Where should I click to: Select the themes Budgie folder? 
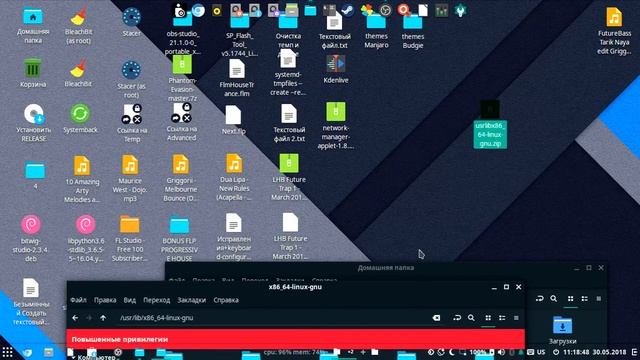pyautogui.click(x=413, y=32)
